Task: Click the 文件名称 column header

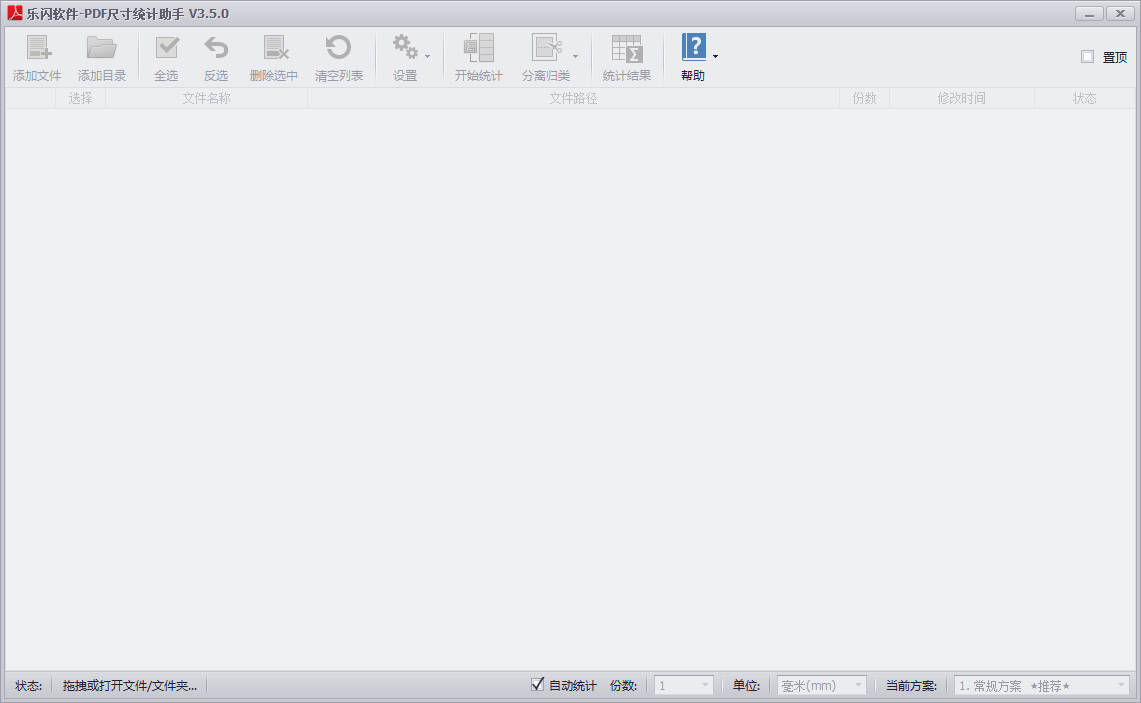Action: [206, 98]
